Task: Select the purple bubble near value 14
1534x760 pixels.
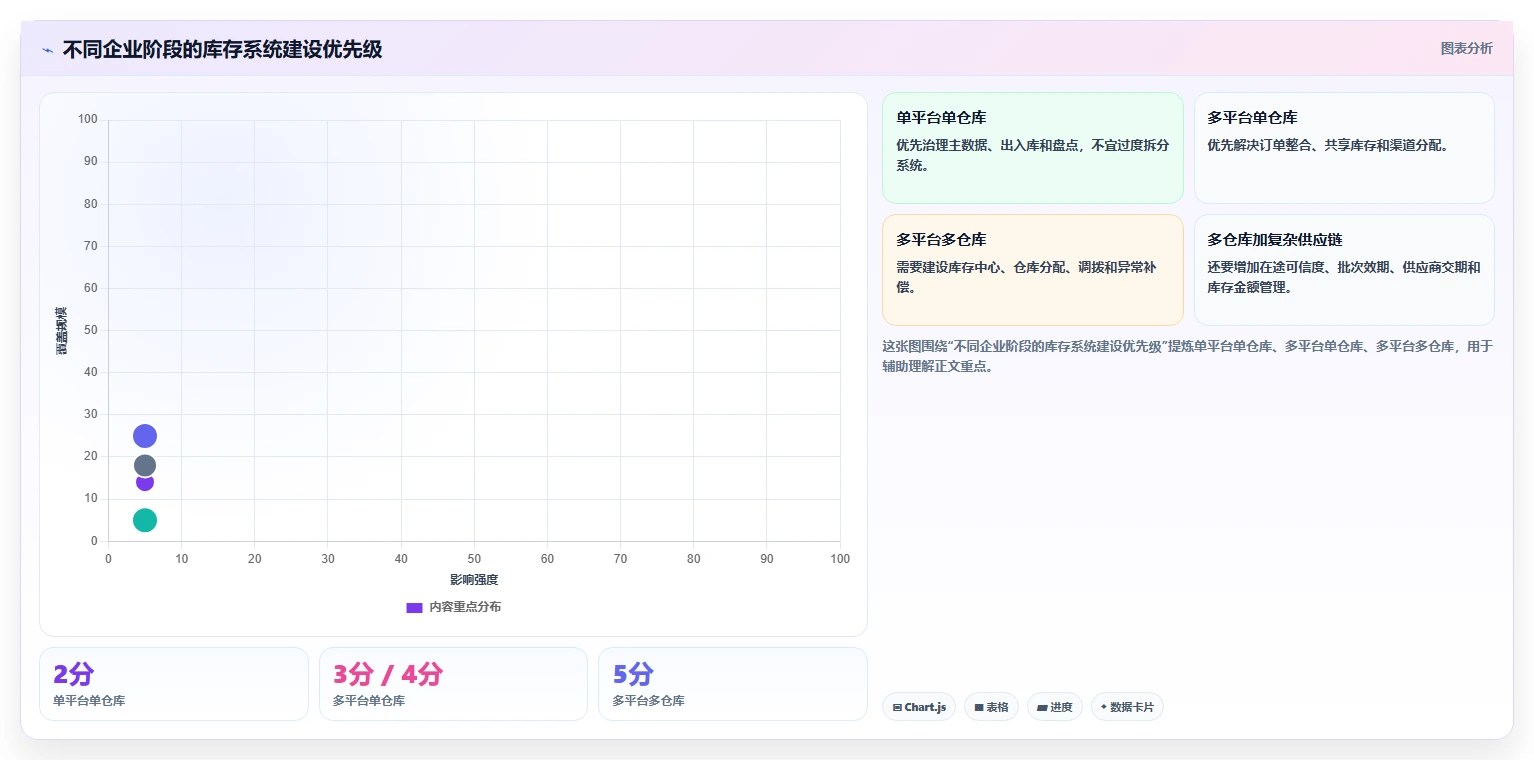Action: [x=145, y=483]
